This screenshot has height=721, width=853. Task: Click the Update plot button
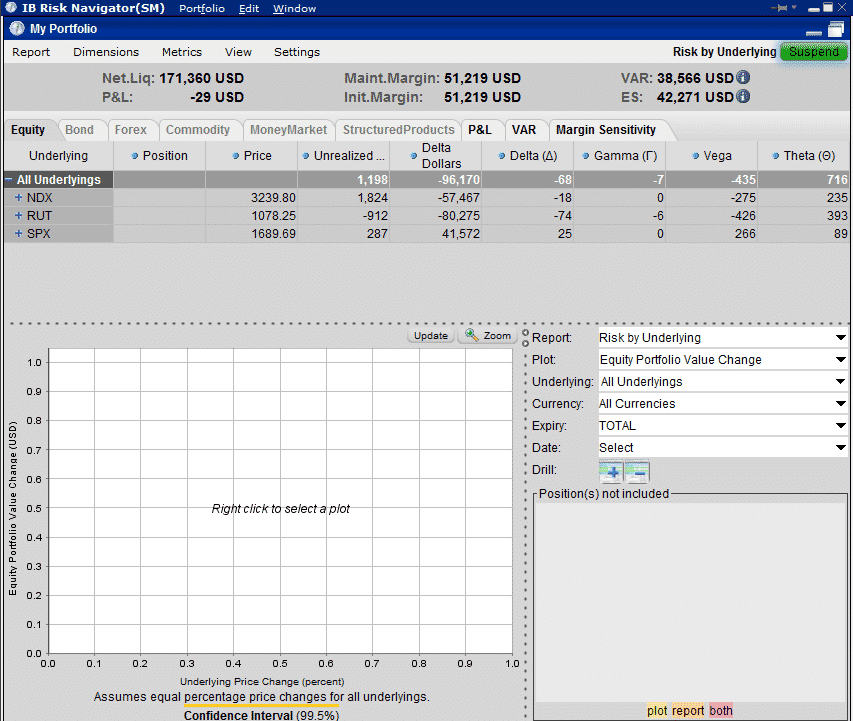(x=431, y=336)
